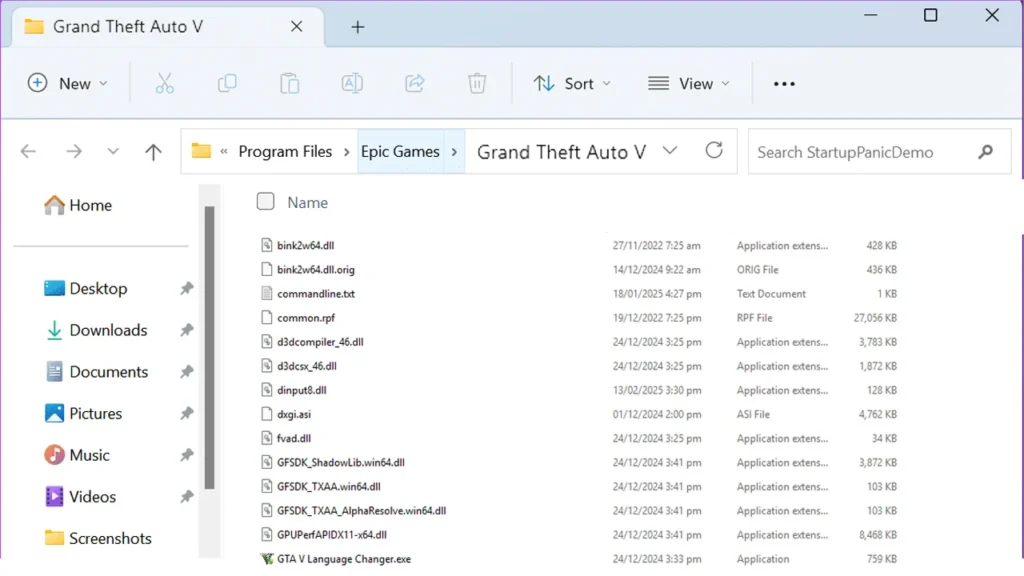Image resolution: width=1024 pixels, height=576 pixels.
Task: Navigate up one level with the up arrow
Action: click(152, 151)
